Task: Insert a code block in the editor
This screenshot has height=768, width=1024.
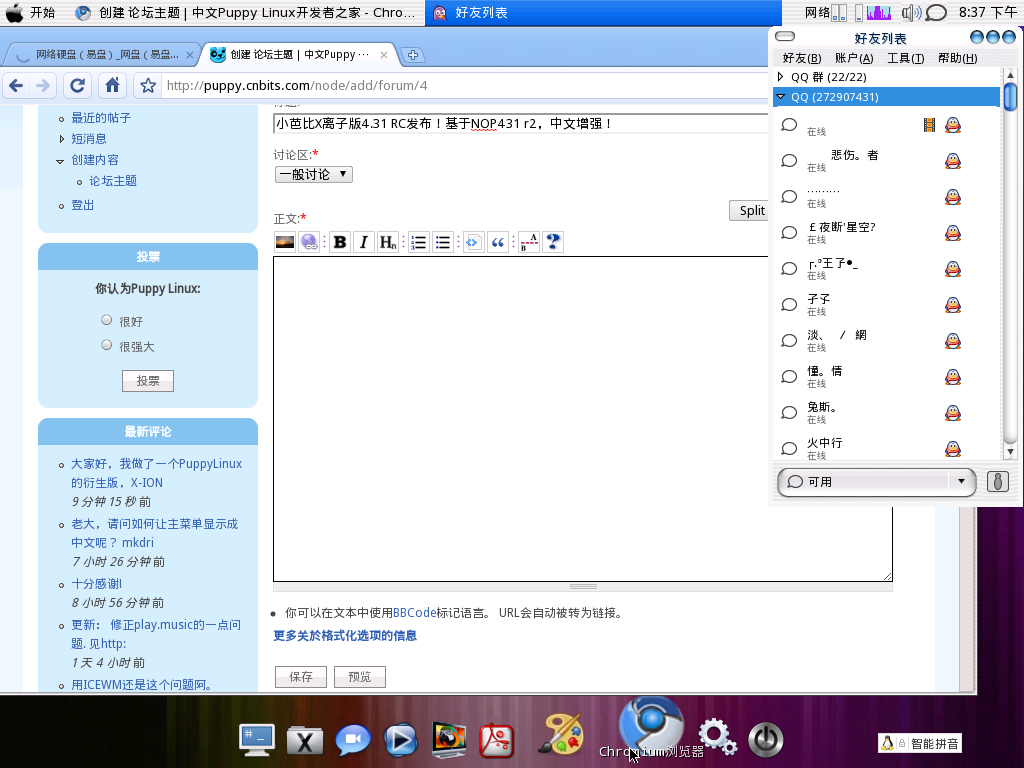Action: [473, 242]
